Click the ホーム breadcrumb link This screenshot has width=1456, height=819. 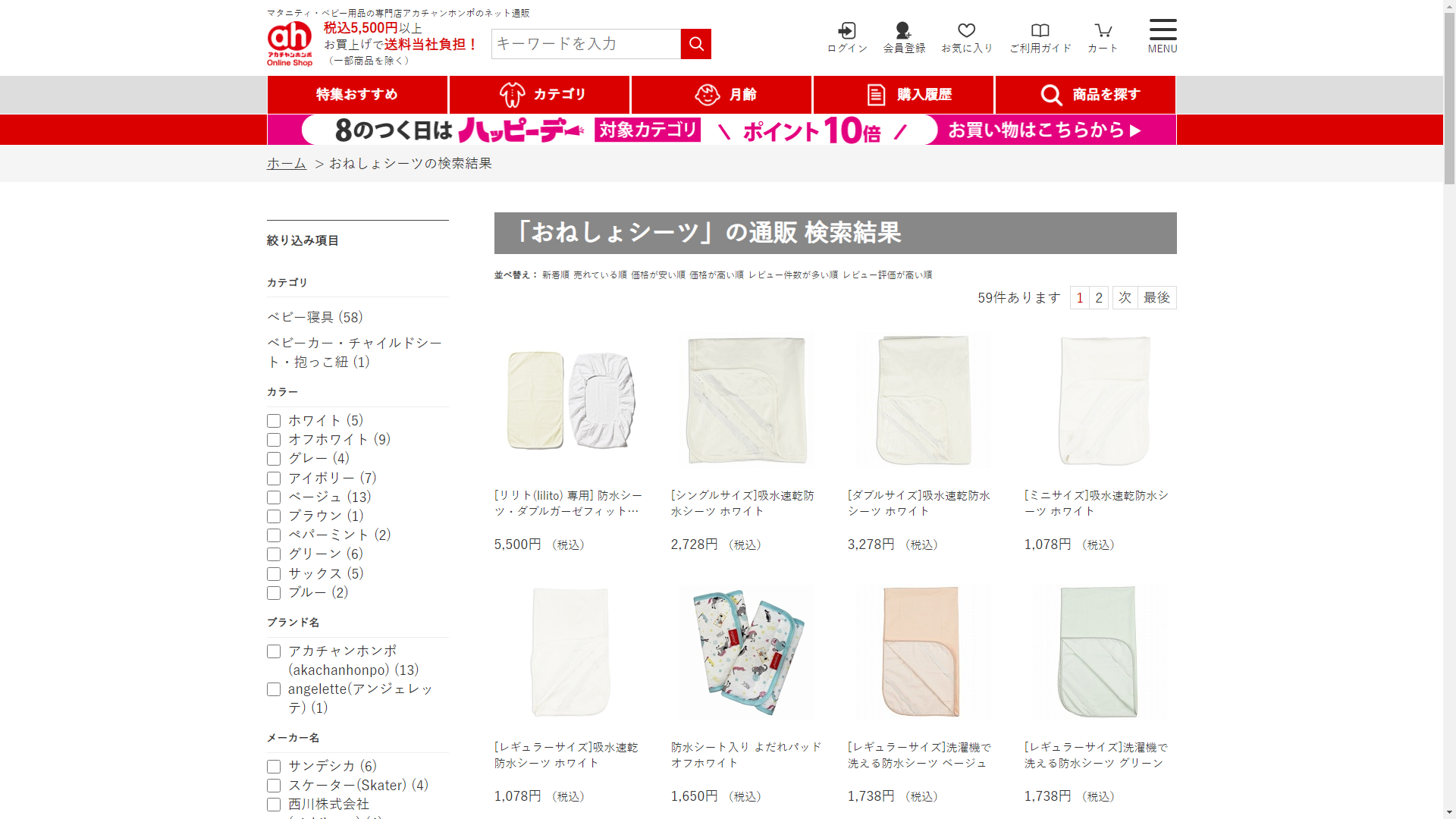(x=287, y=163)
